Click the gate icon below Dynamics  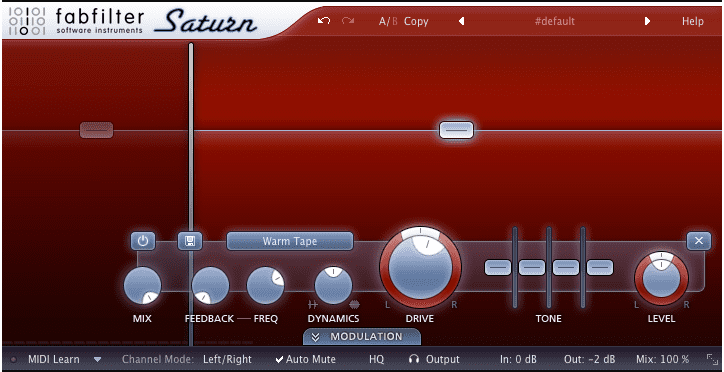(313, 304)
